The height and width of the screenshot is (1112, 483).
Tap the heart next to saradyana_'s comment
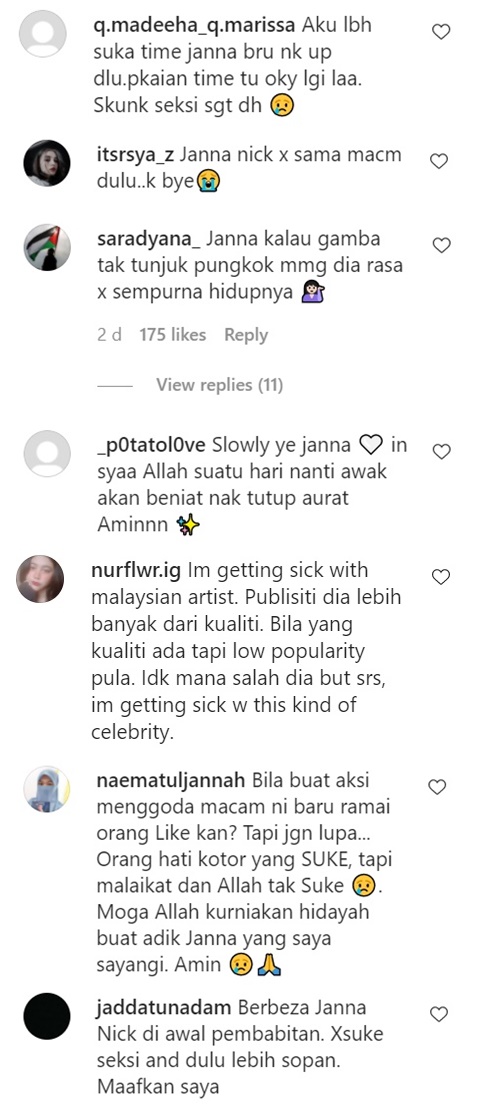pos(441,245)
